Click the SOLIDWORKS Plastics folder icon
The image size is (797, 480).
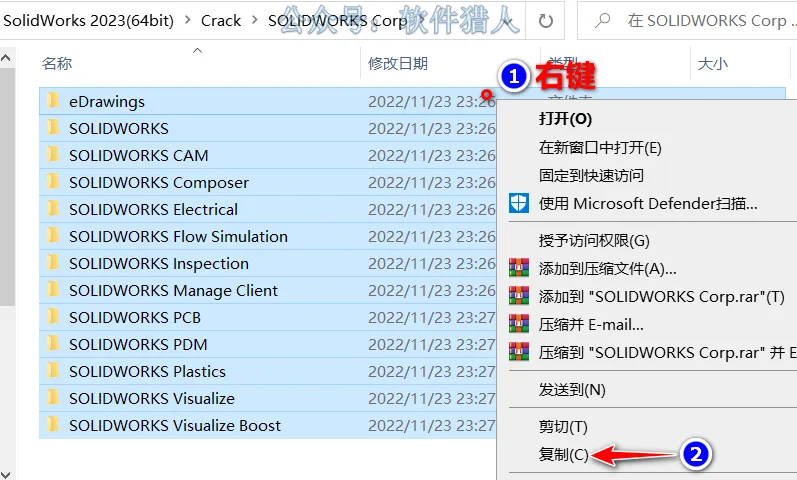(53, 370)
